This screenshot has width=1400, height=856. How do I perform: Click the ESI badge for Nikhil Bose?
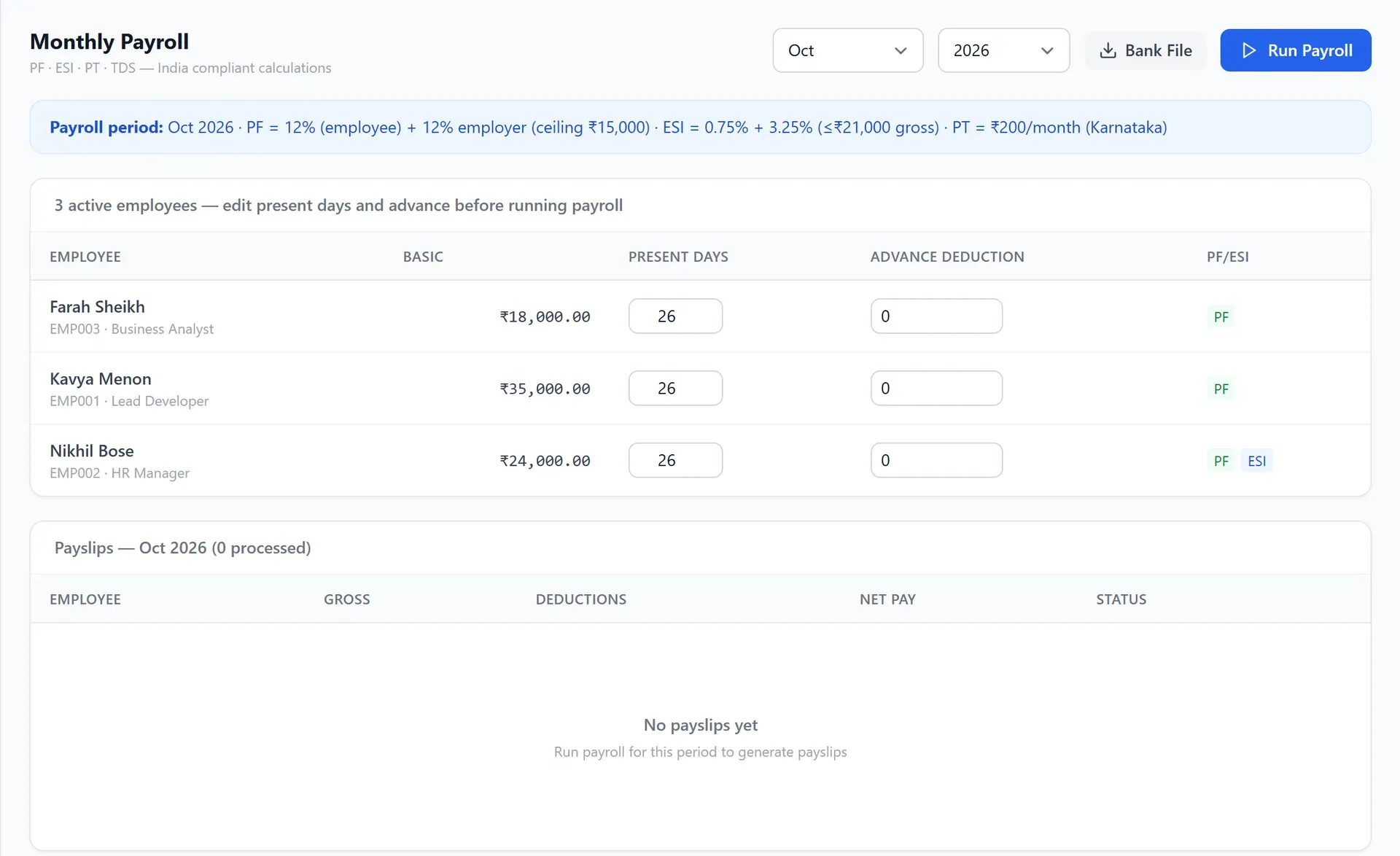point(1256,461)
